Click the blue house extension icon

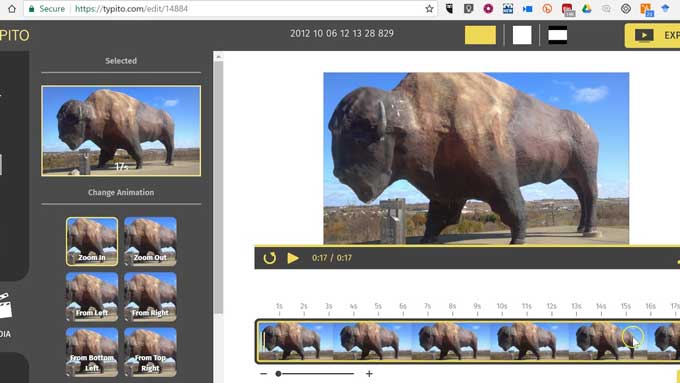[665, 9]
